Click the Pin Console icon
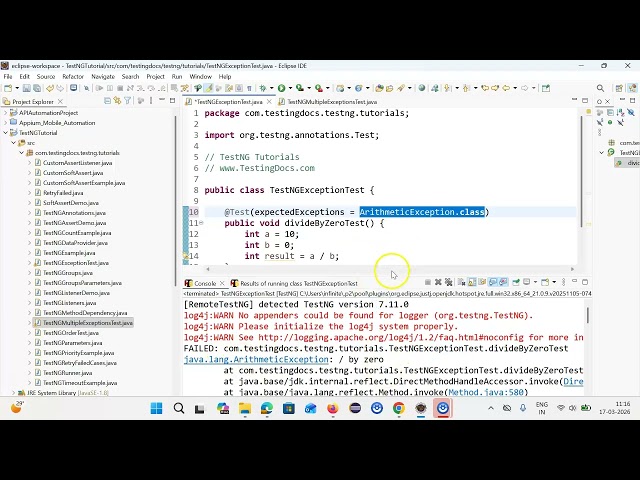The height and width of the screenshot is (480, 640). [x=516, y=282]
